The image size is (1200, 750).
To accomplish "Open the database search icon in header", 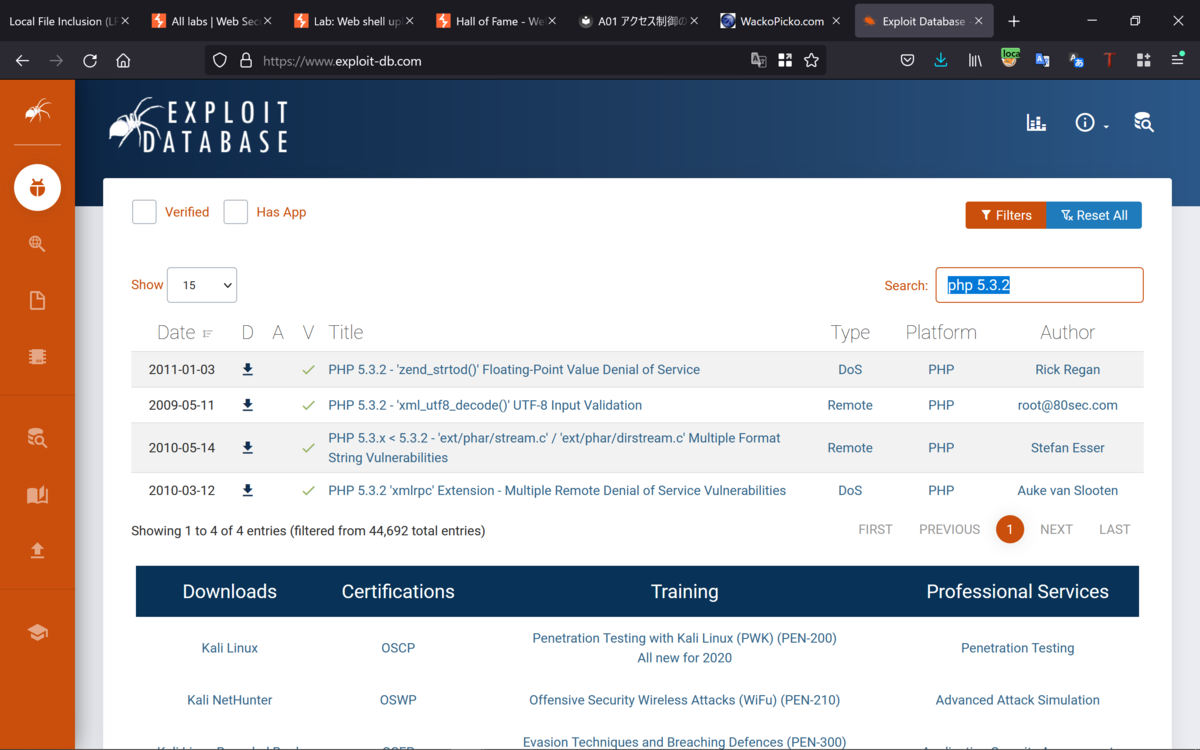I will tap(1143, 123).
